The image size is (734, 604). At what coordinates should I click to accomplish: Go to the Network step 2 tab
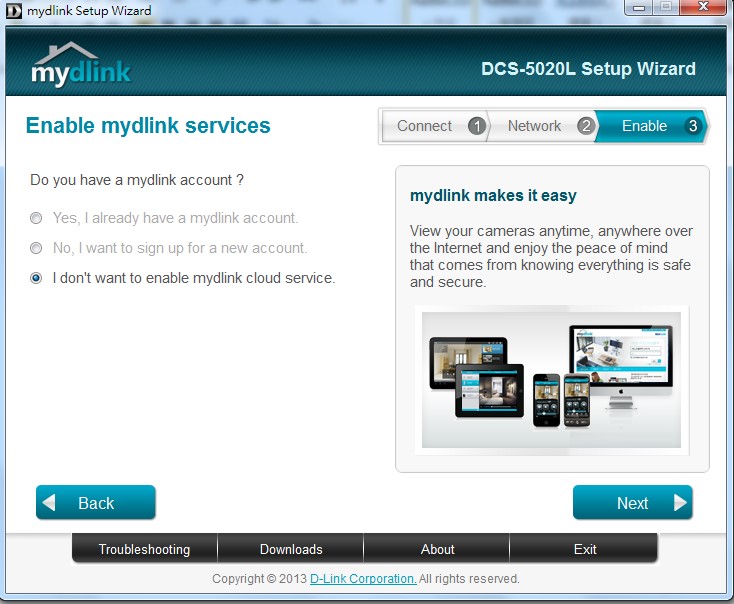[x=543, y=126]
